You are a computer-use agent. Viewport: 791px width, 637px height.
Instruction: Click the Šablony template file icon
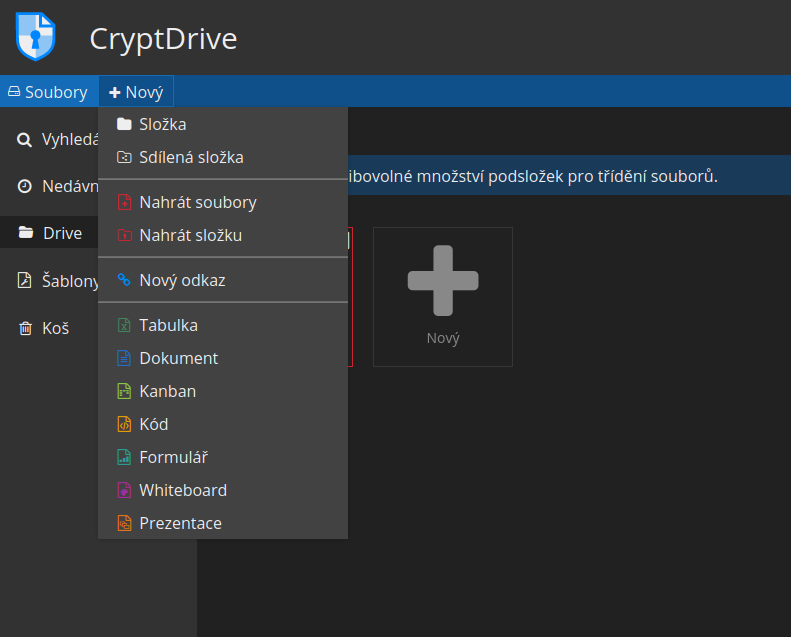coord(25,281)
